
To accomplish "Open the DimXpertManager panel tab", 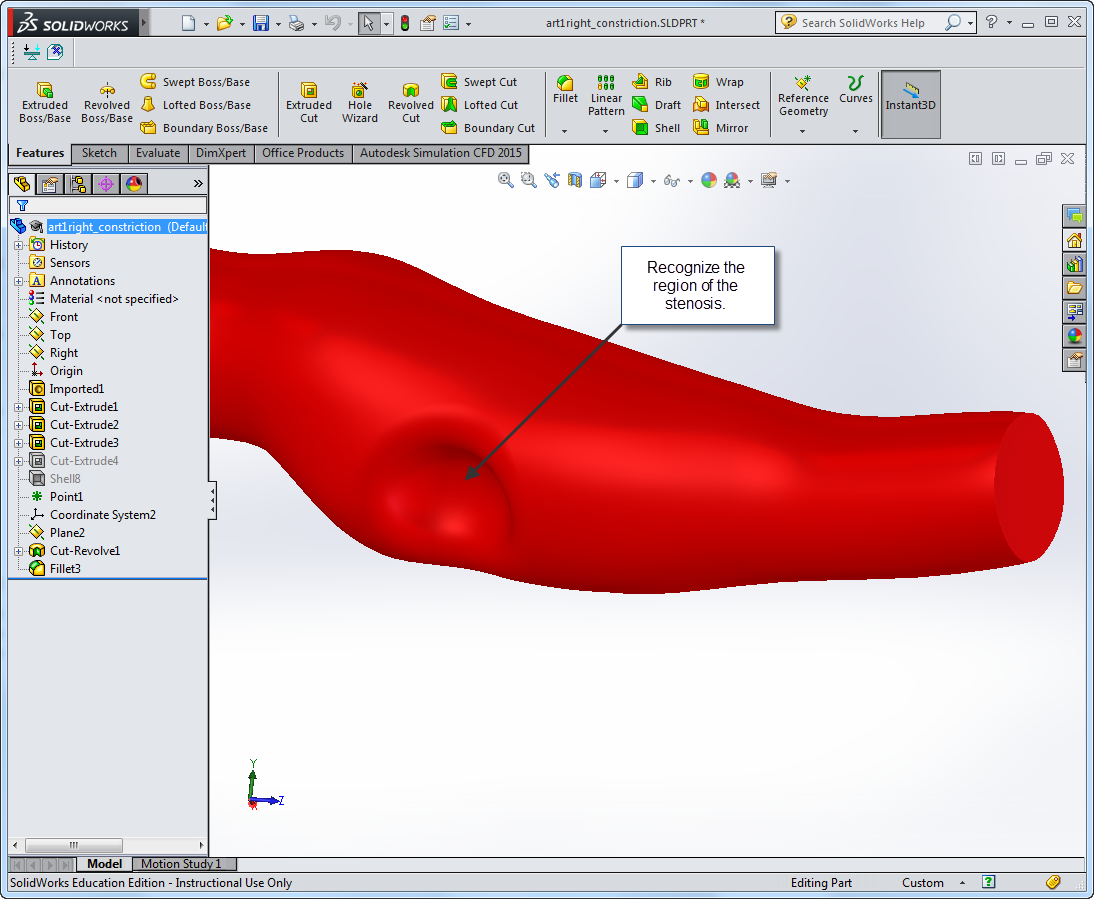I will click(x=105, y=184).
